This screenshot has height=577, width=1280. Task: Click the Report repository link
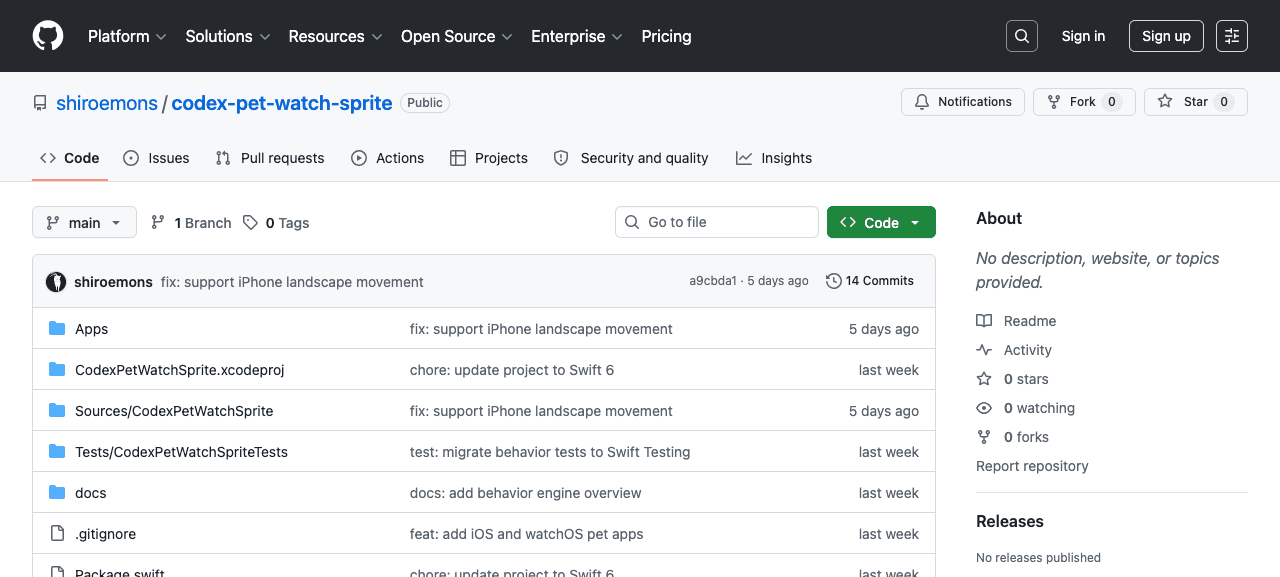click(1032, 466)
